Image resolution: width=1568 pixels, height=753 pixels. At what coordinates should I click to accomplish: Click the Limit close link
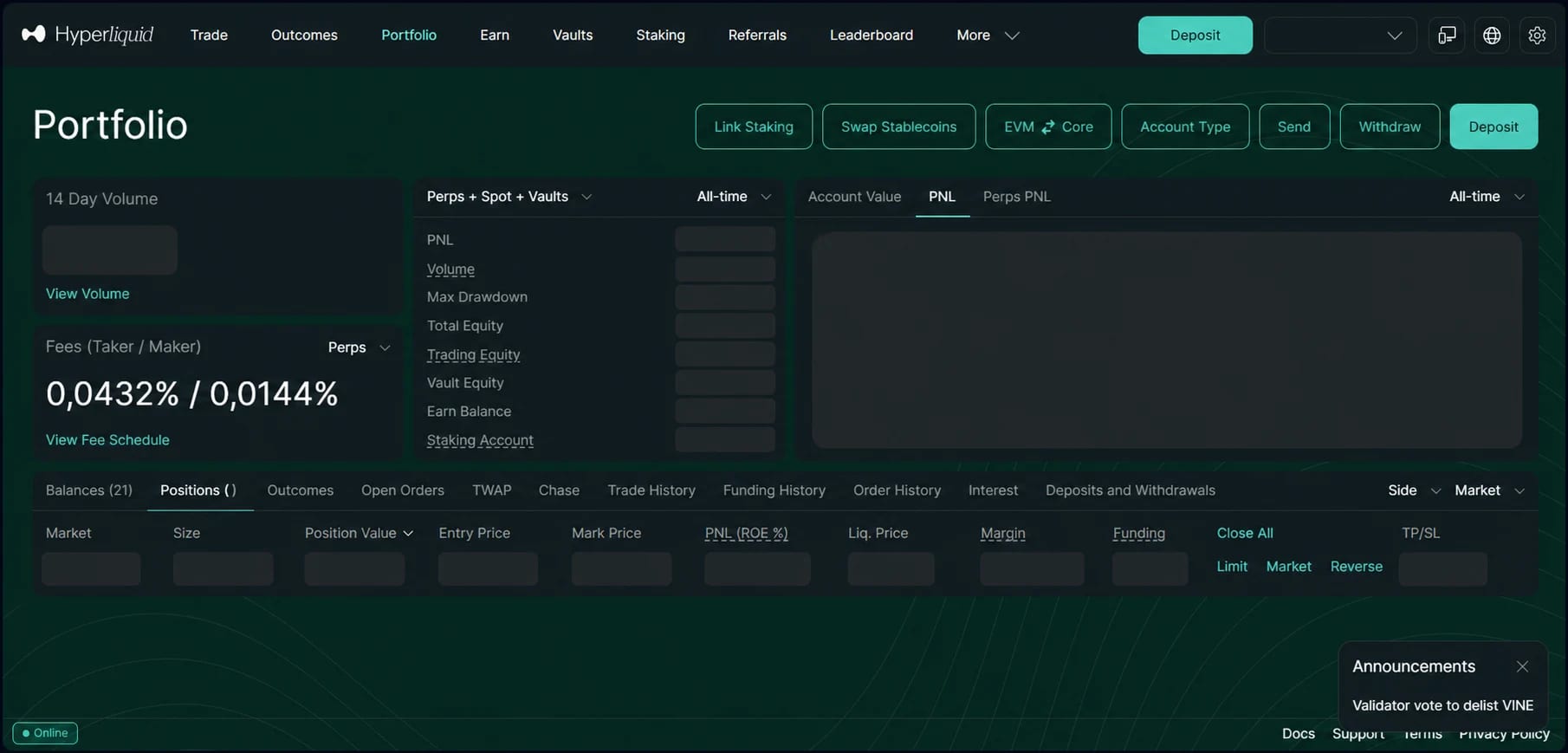pos(1232,567)
